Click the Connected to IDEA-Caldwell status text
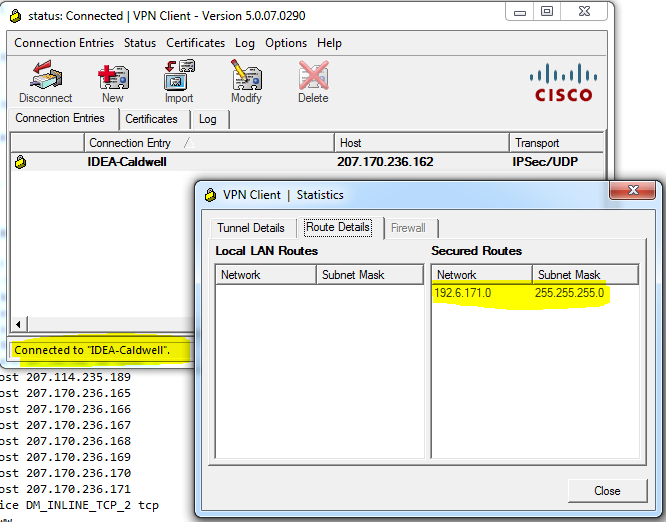This screenshot has height=522, width=666. pyautogui.click(x=92, y=350)
